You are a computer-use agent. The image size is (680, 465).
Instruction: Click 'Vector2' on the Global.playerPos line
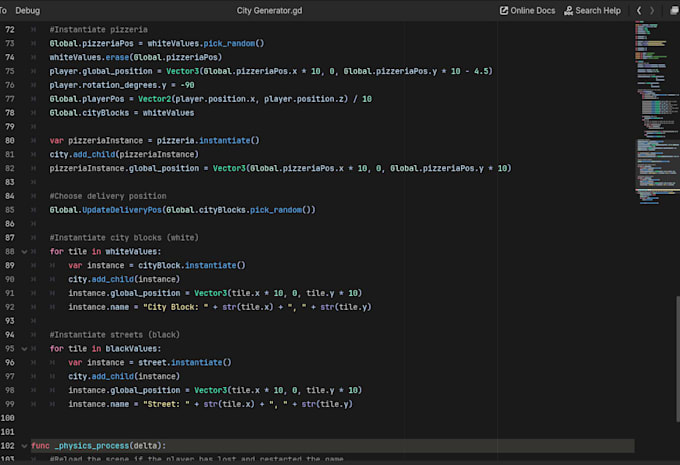click(154, 99)
